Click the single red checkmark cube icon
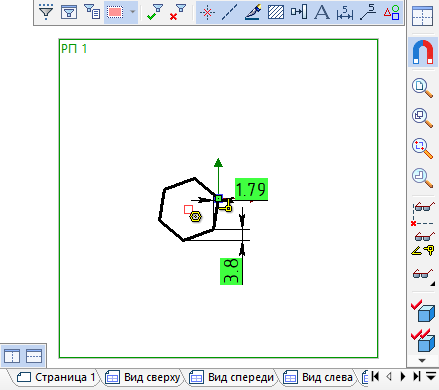439x390 pixels. click(x=423, y=310)
